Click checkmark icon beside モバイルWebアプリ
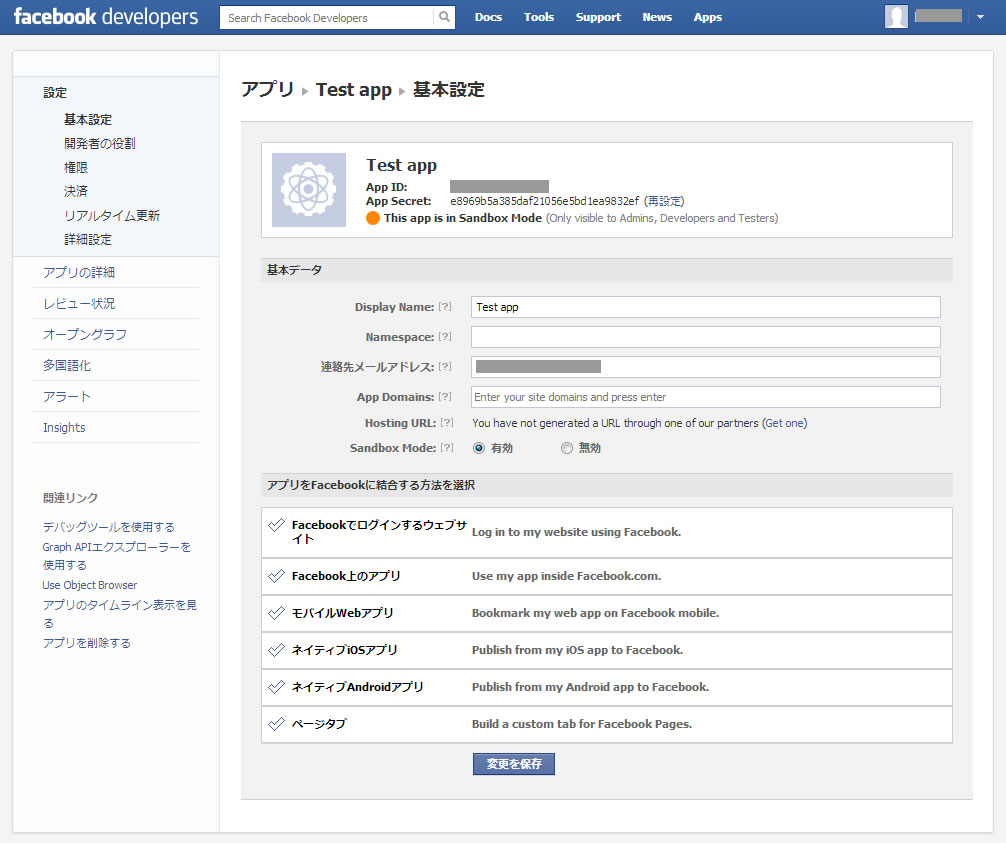 [x=277, y=613]
